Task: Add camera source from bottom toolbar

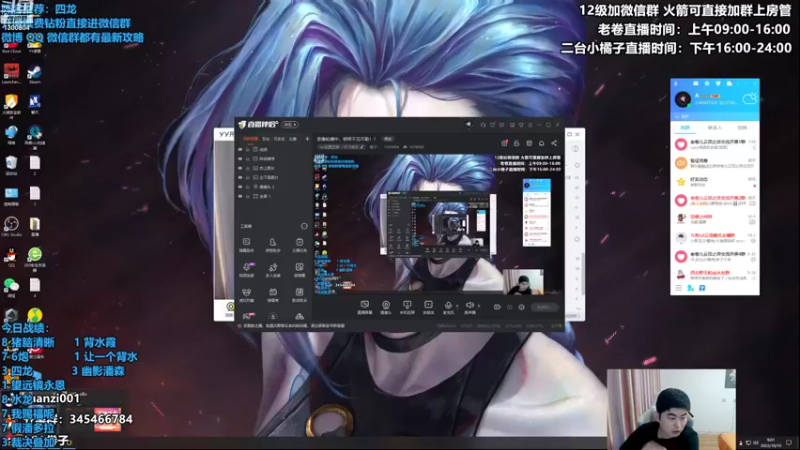Action: 386,307
